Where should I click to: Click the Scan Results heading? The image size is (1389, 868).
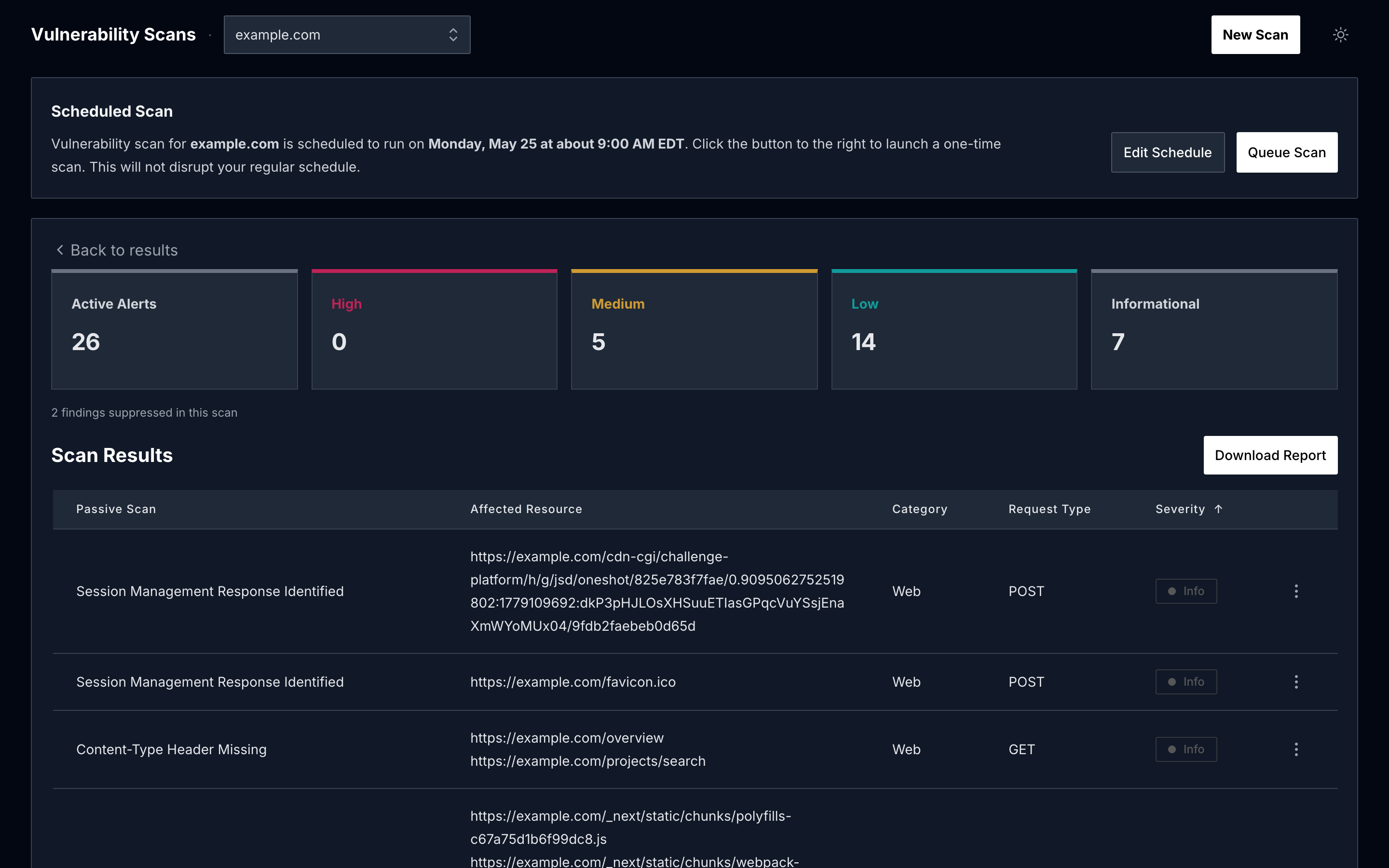pos(112,455)
